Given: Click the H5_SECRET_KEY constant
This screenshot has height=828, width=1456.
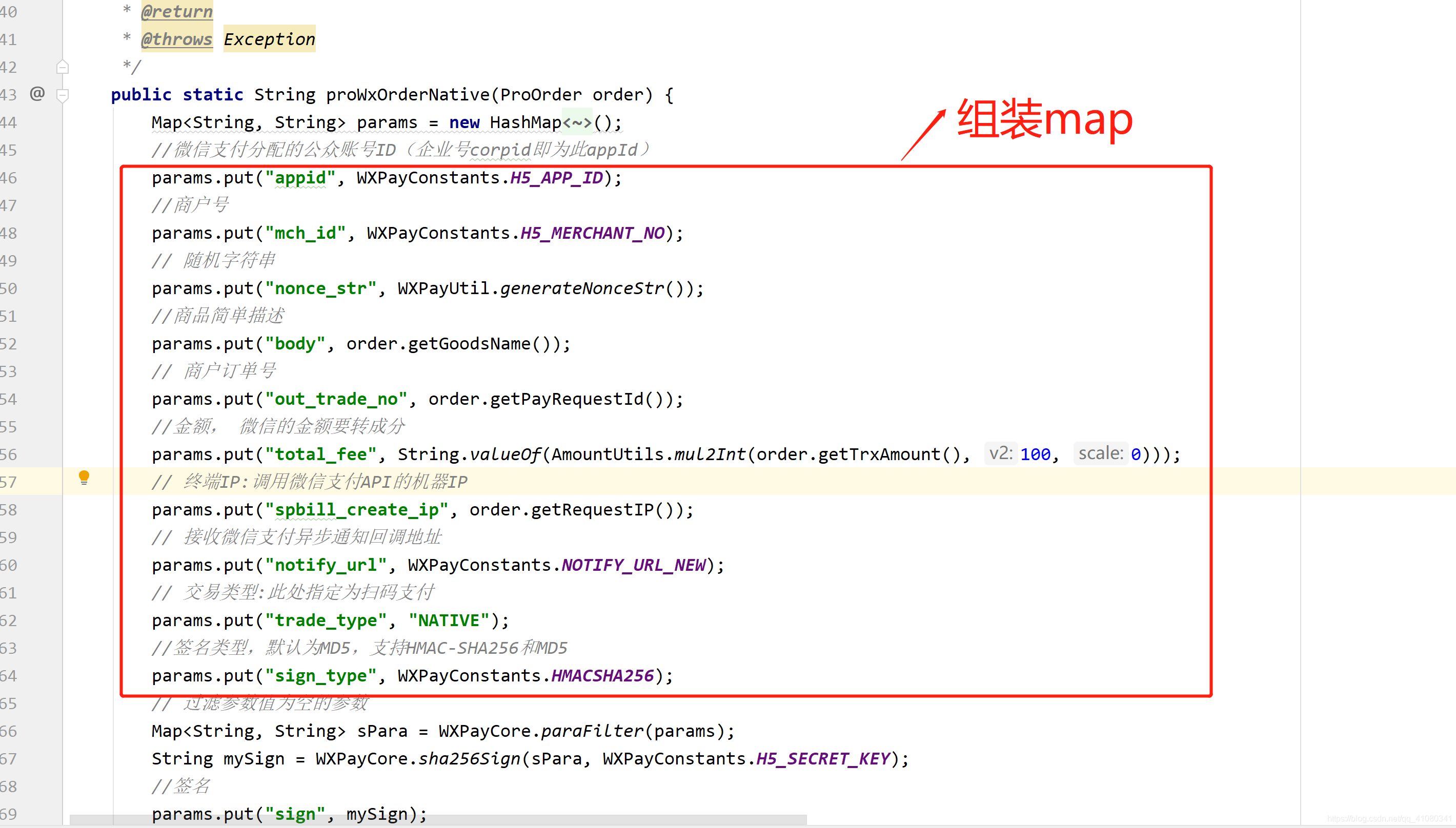Looking at the screenshot, I should point(823,759).
